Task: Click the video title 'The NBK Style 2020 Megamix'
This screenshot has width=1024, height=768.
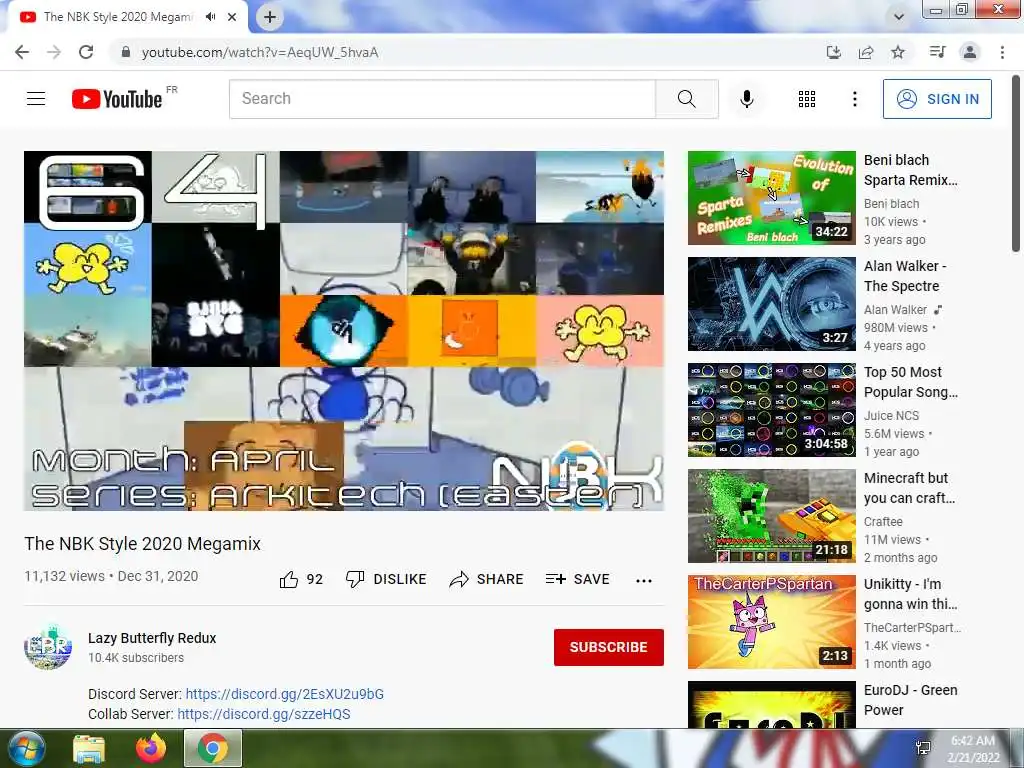Action: point(142,543)
